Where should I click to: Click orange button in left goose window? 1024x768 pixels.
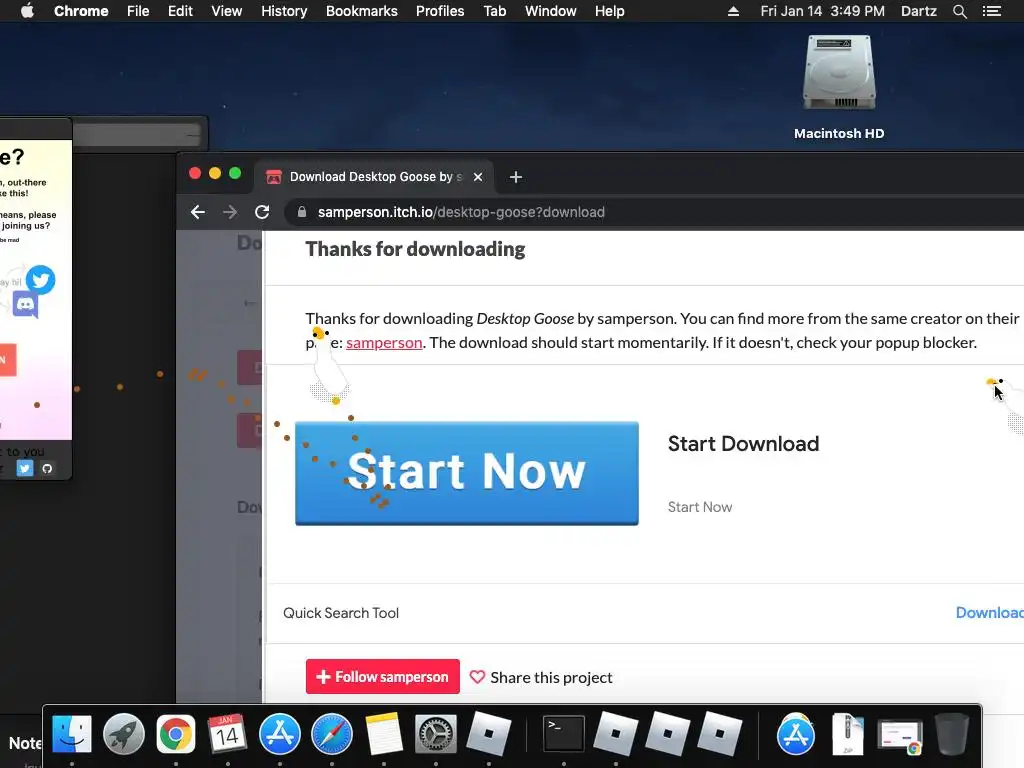click(8, 360)
